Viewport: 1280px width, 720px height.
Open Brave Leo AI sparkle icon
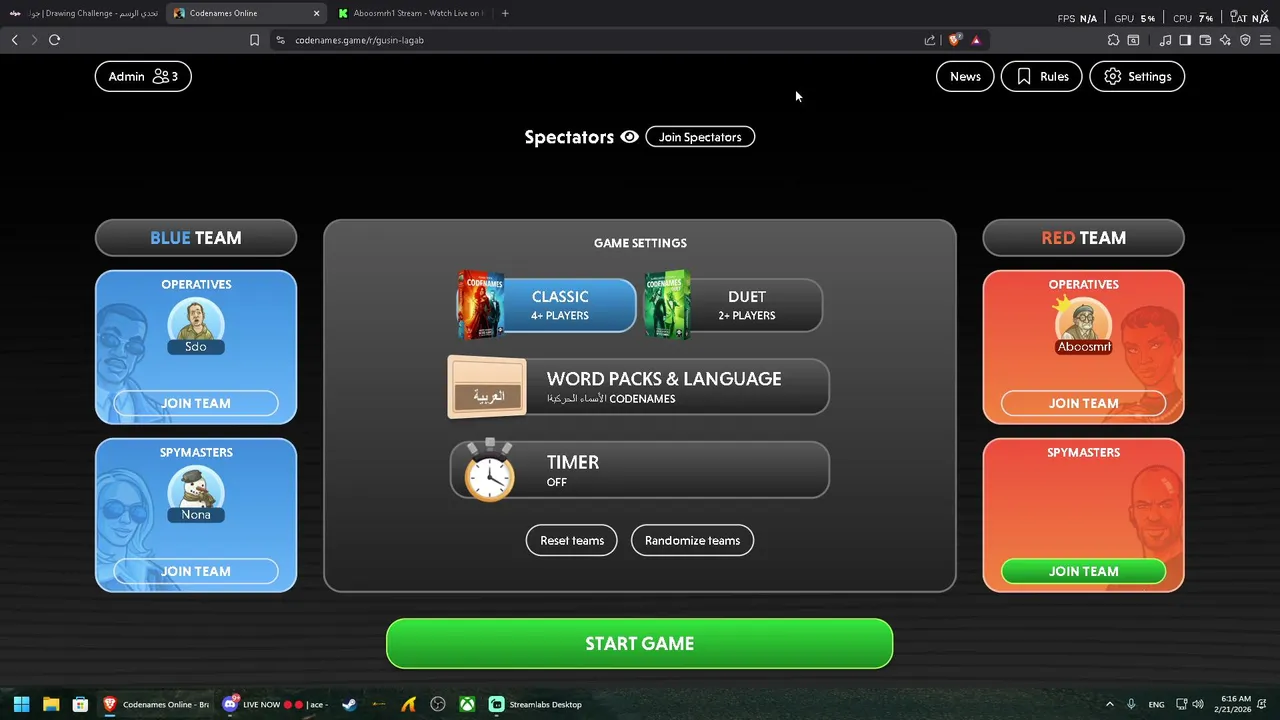click(1225, 40)
